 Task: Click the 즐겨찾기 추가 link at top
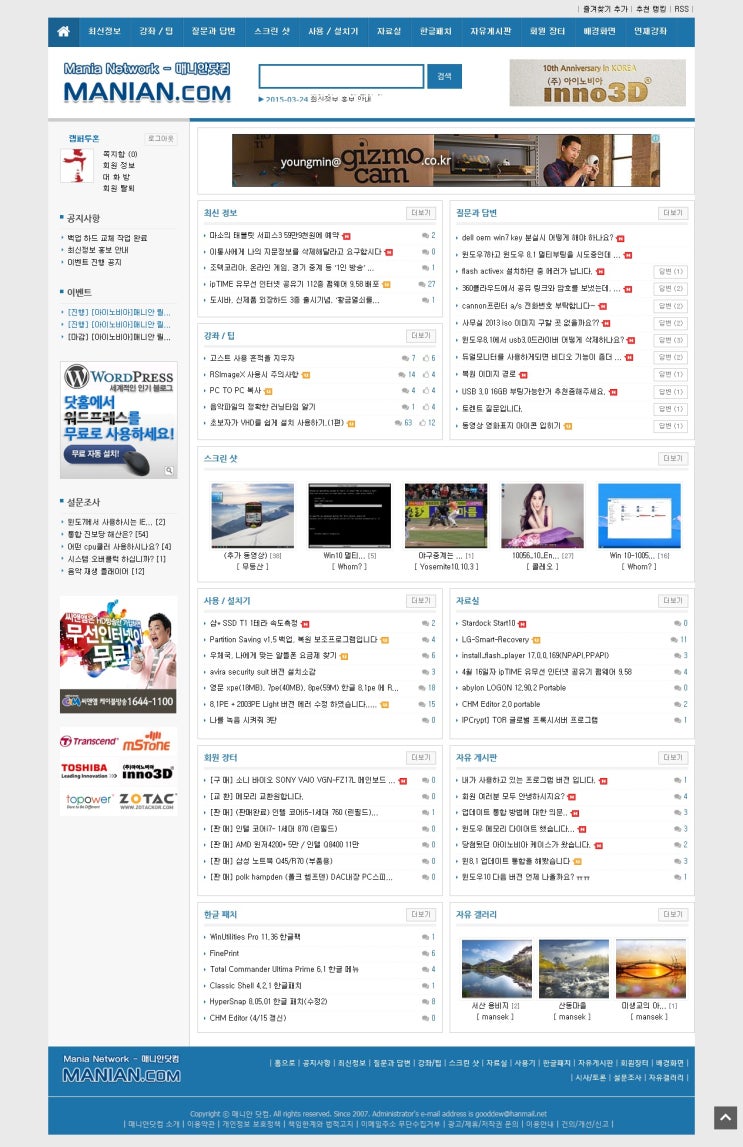pyautogui.click(x=605, y=9)
